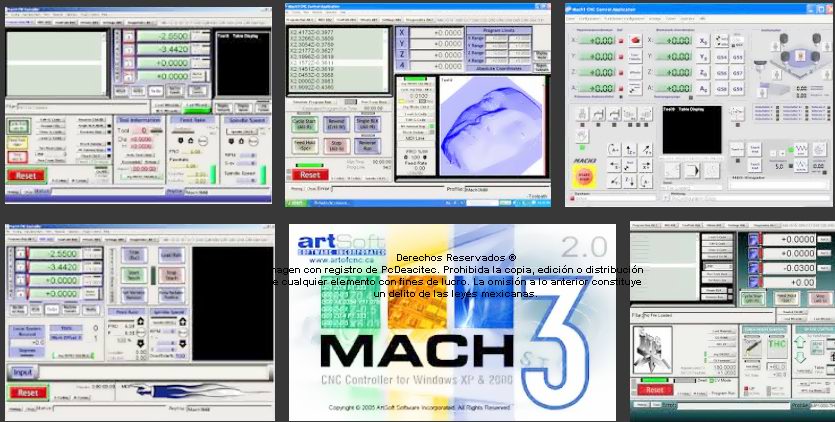The height and width of the screenshot is (422, 835).
Task: Select G55 offset button
Action: (x=737, y=56)
